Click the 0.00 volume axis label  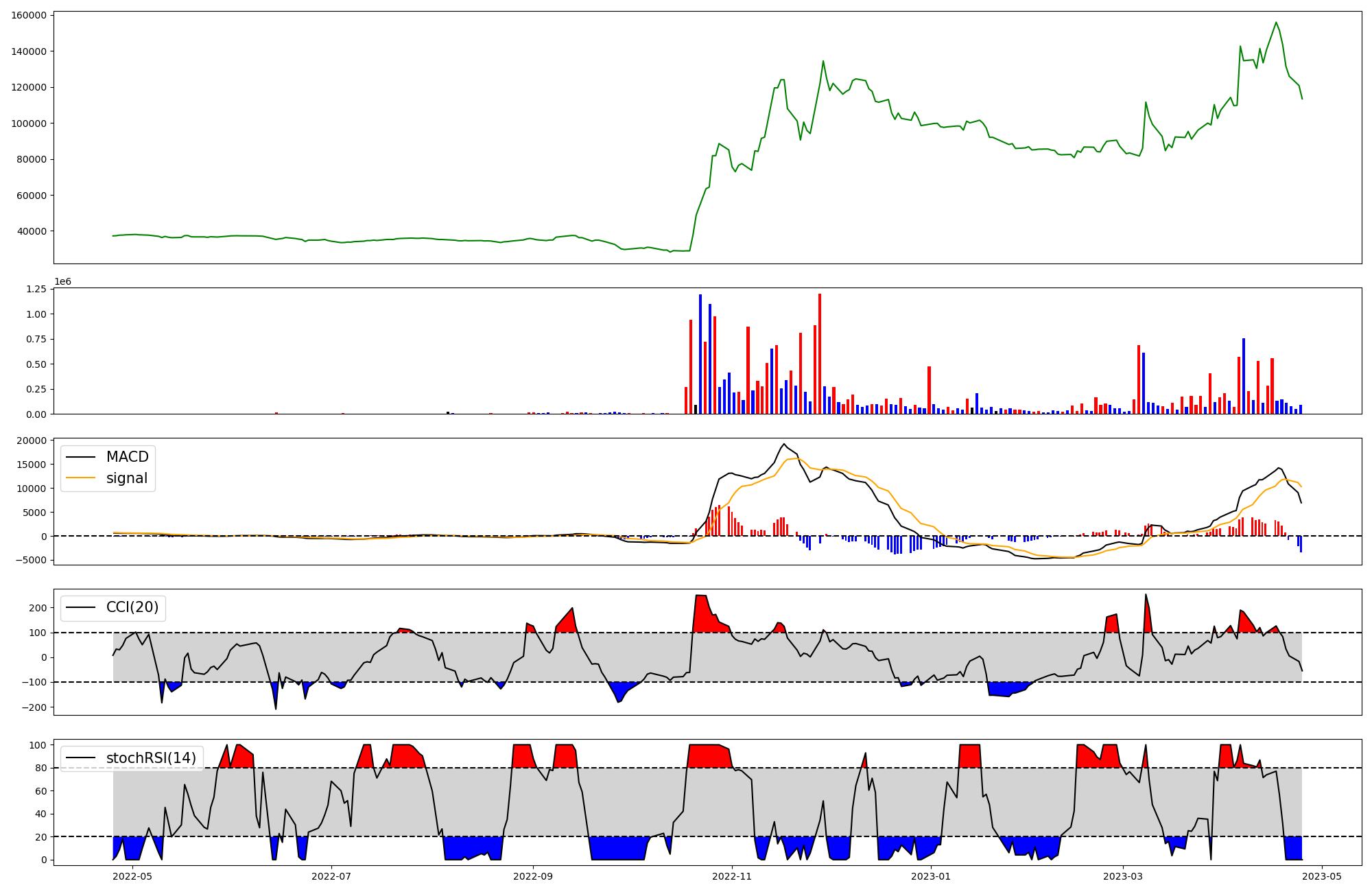point(36,414)
